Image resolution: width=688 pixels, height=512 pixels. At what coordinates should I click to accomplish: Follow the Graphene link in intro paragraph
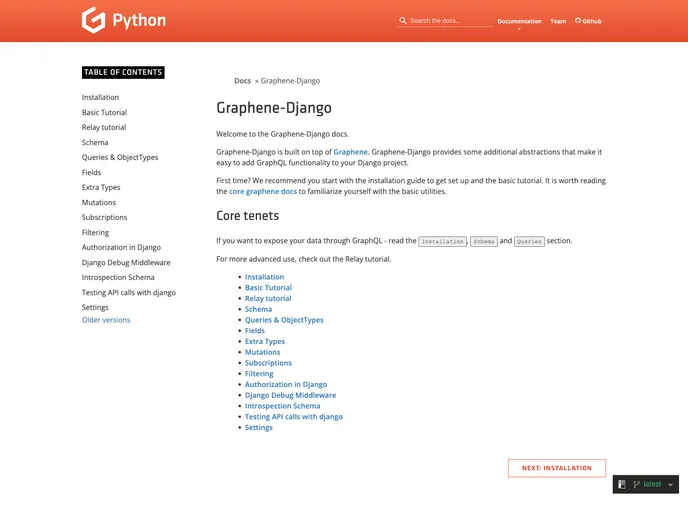(350, 152)
